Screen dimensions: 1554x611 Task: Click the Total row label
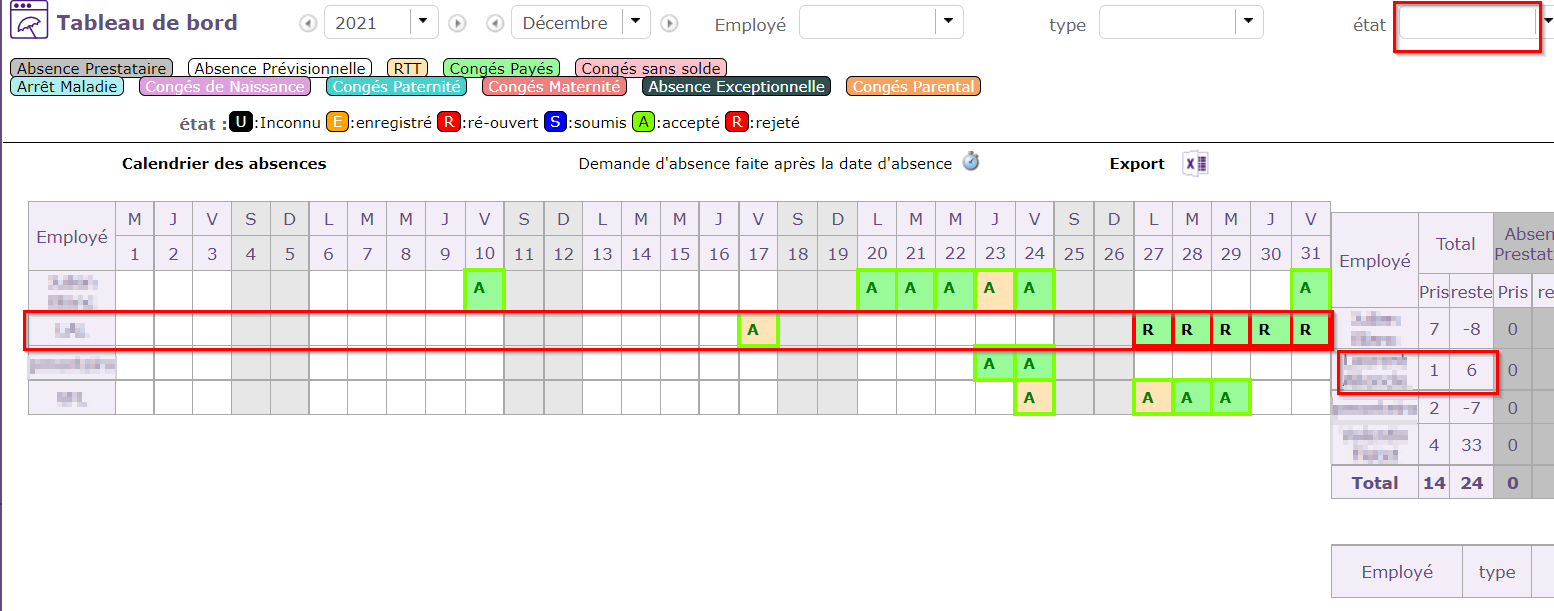(1375, 482)
